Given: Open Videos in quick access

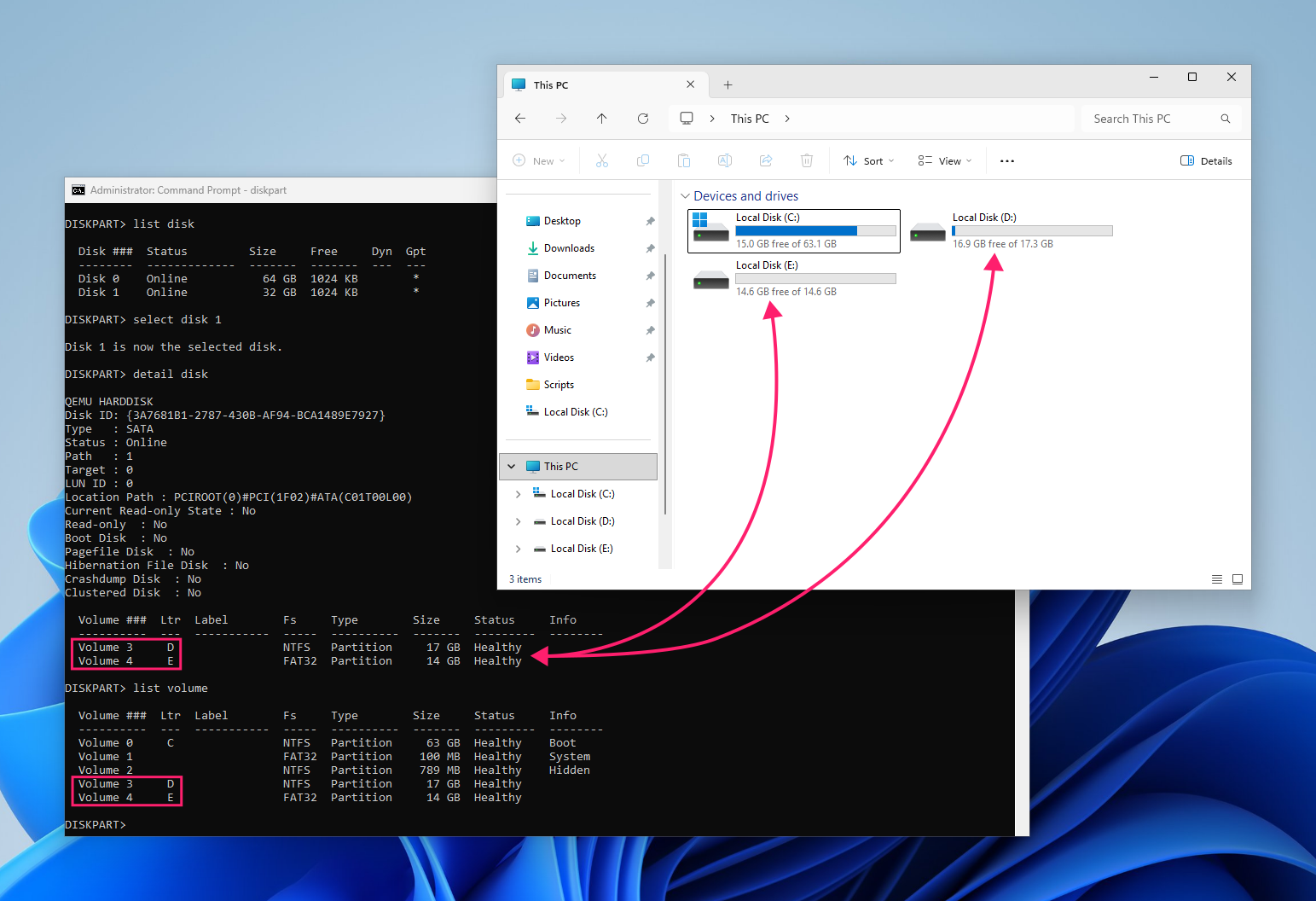Looking at the screenshot, I should [559, 357].
